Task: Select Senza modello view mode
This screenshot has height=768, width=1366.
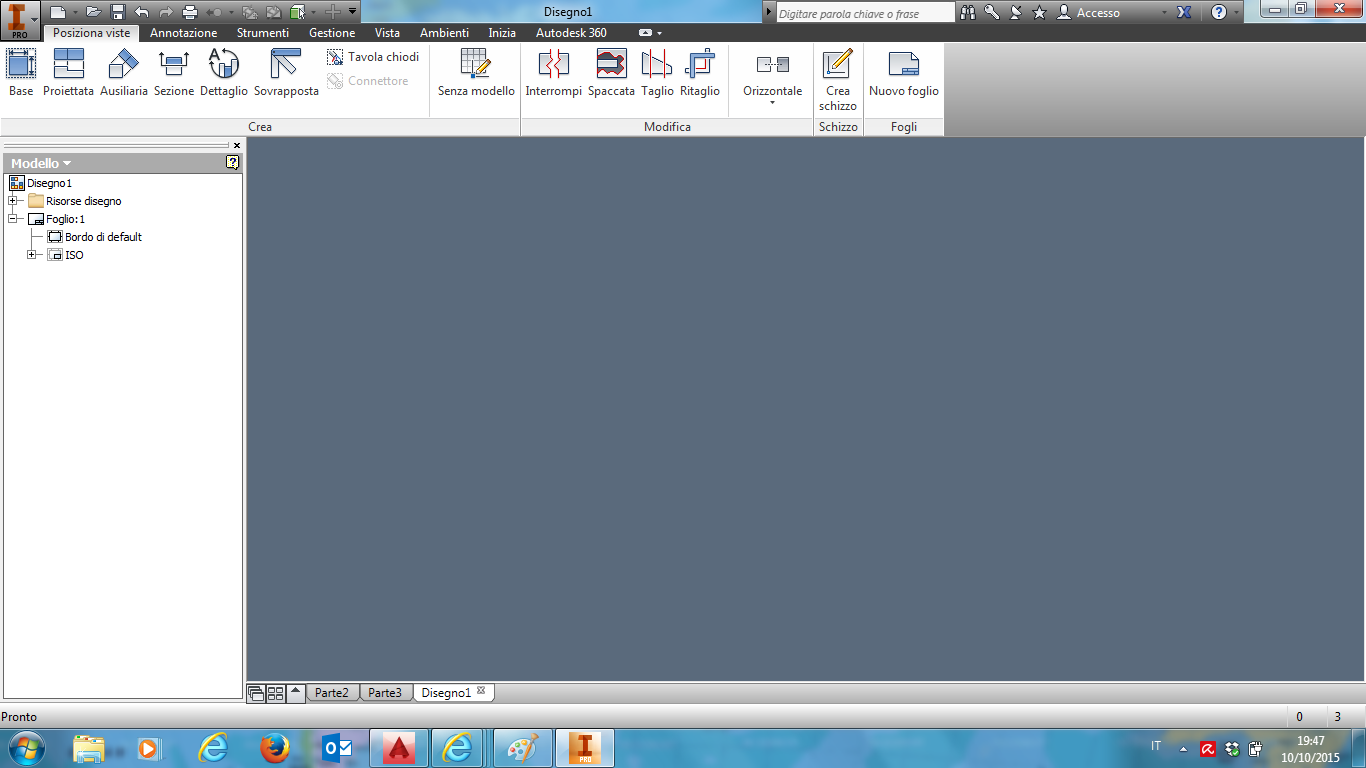Action: [x=475, y=70]
